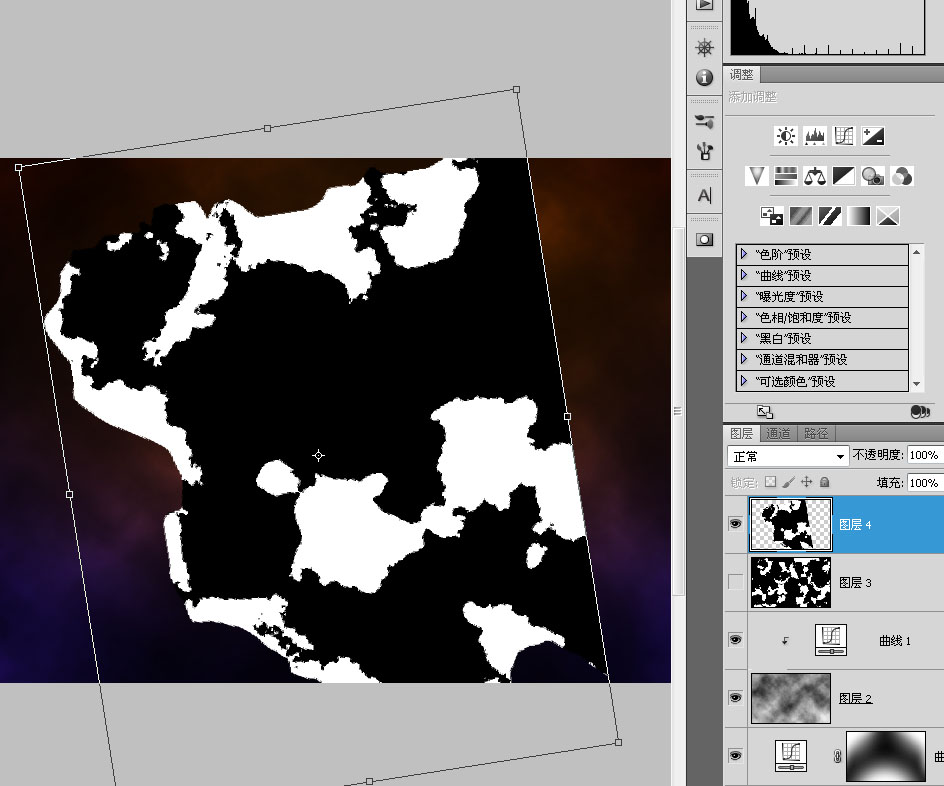This screenshot has width=944, height=786.
Task: Click the lock-all padlock button
Action: pos(825,481)
